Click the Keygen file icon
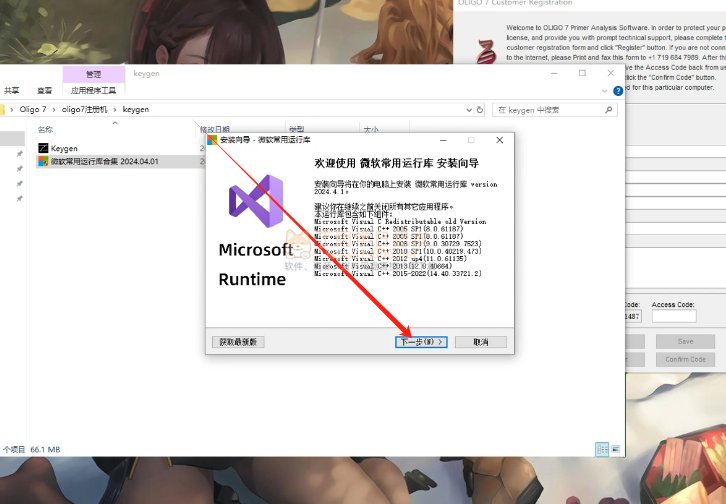 [43, 148]
